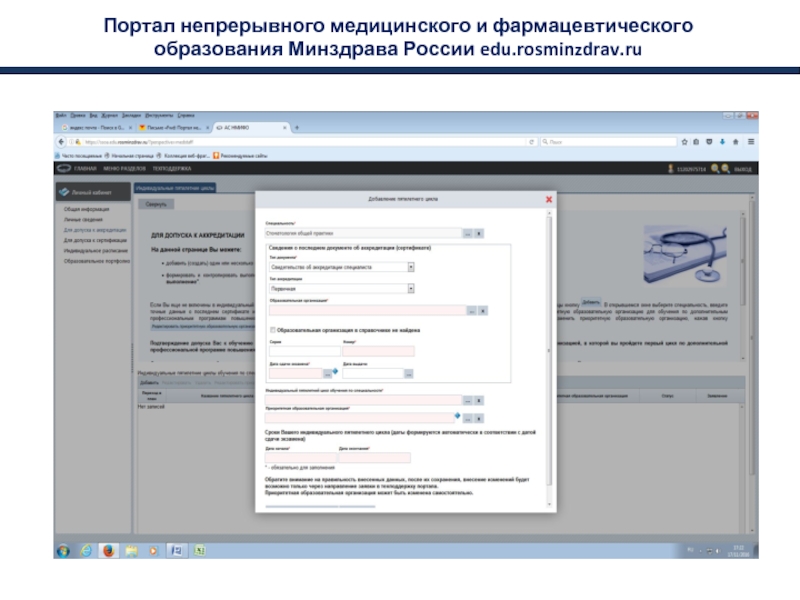The image size is (800, 600).
Task: Open the file explorer folder on taskbar
Action: click(x=131, y=551)
